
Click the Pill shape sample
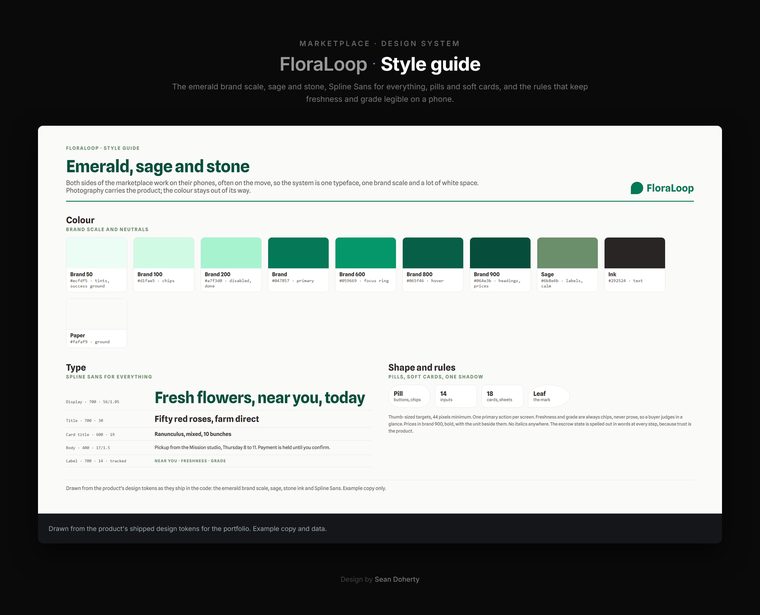(x=409, y=396)
